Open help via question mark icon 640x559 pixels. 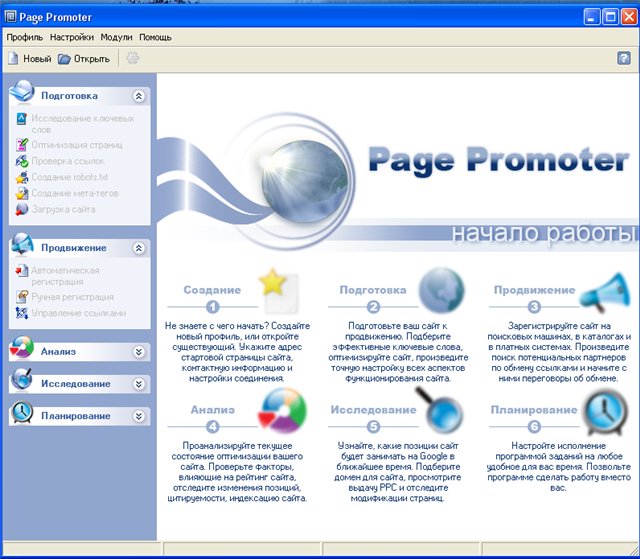[x=623, y=58]
